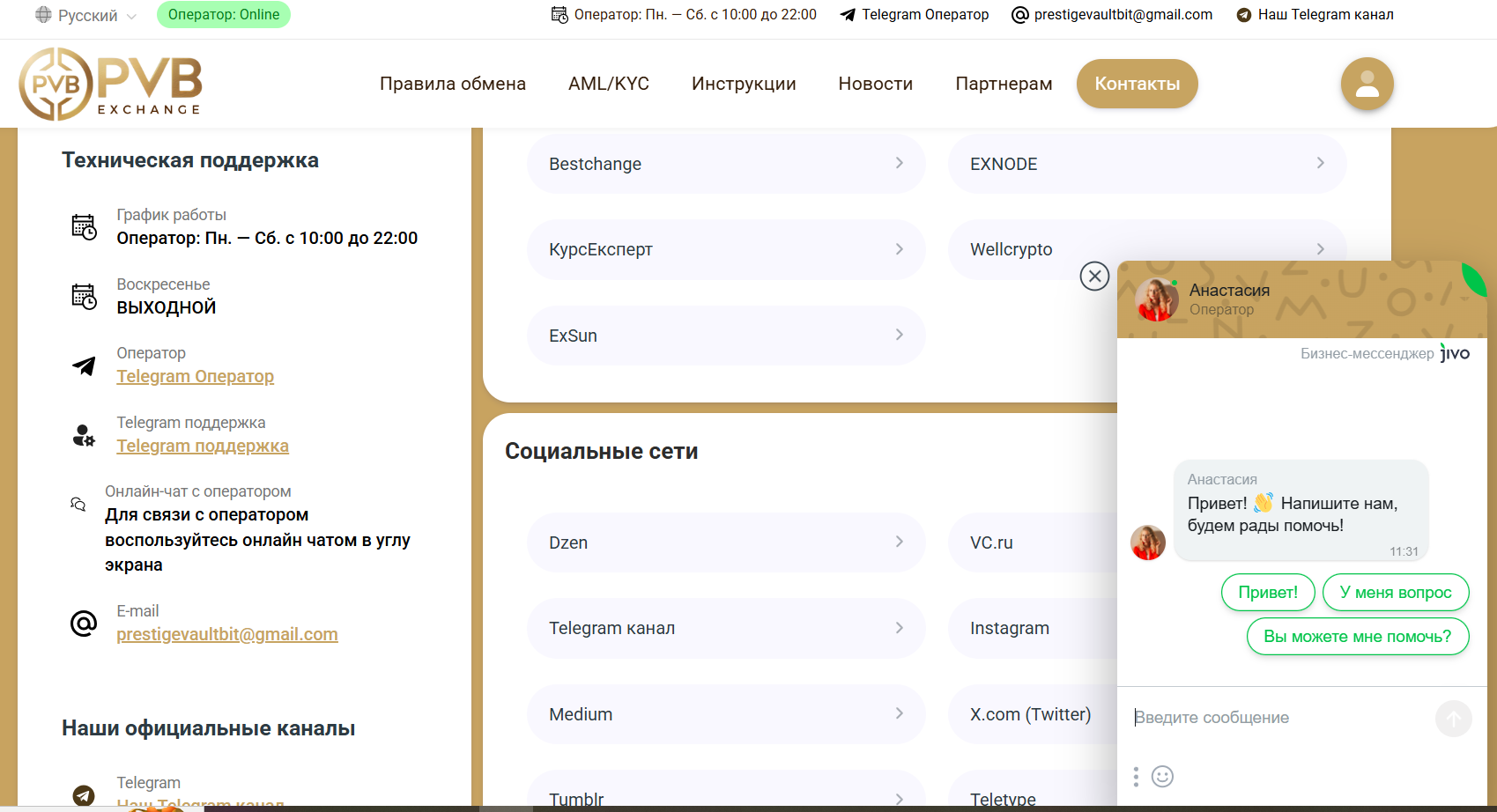Click the Sunday calendar icon

pos(84,297)
